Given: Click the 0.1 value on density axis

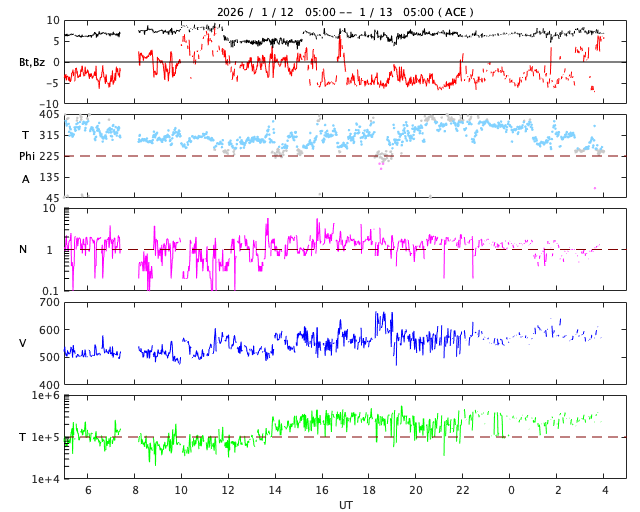Looking at the screenshot, I should click(50, 291).
